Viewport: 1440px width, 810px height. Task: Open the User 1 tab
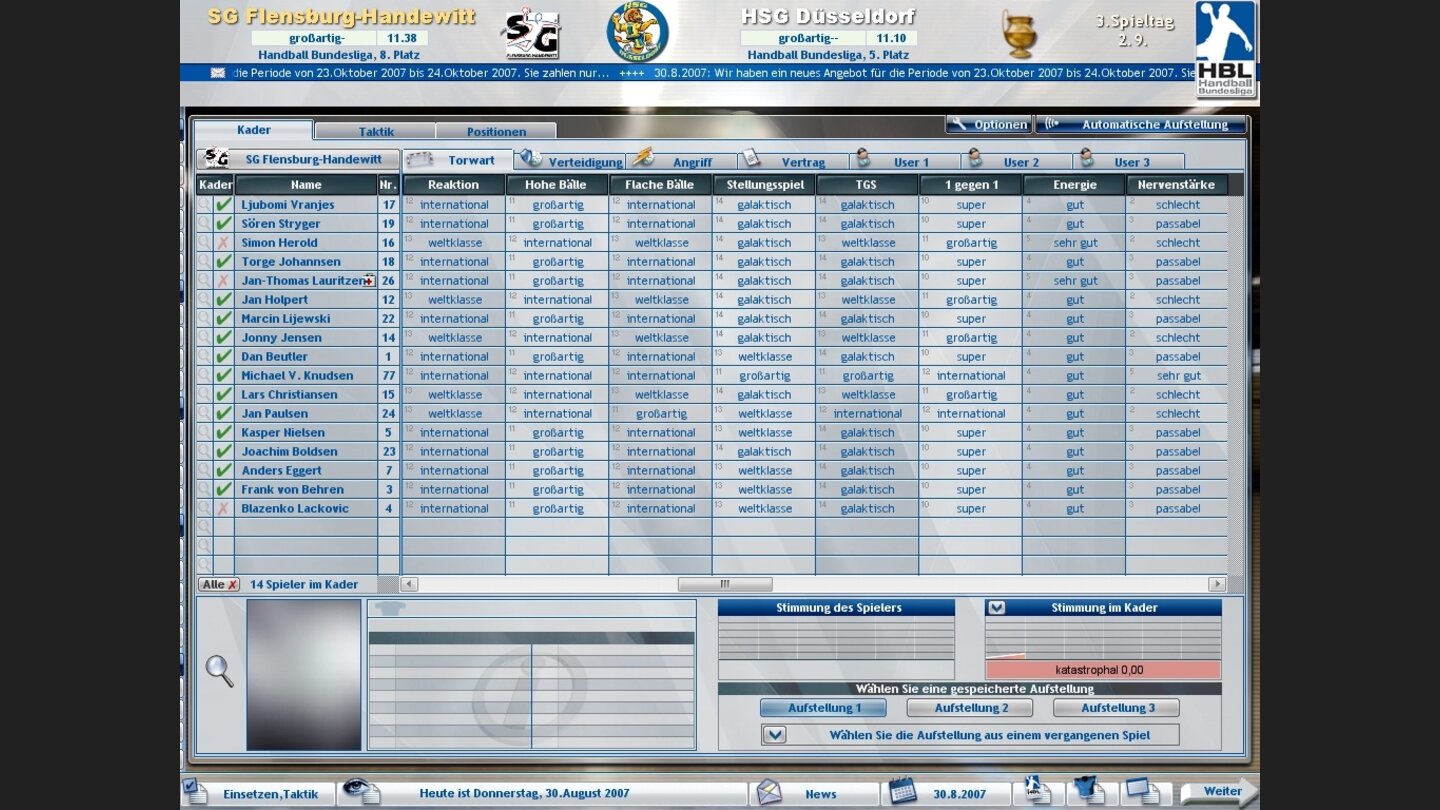click(x=907, y=161)
